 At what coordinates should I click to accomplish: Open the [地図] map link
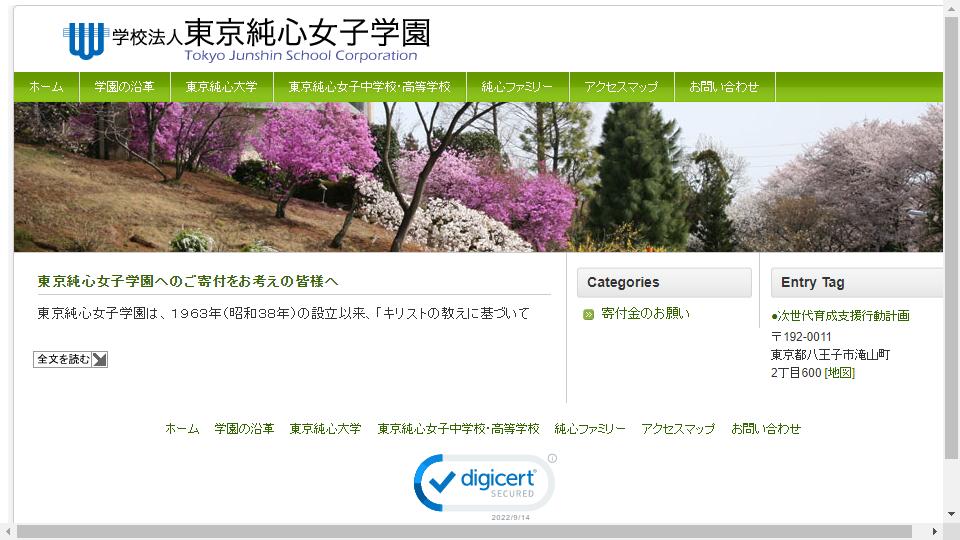(x=839, y=373)
